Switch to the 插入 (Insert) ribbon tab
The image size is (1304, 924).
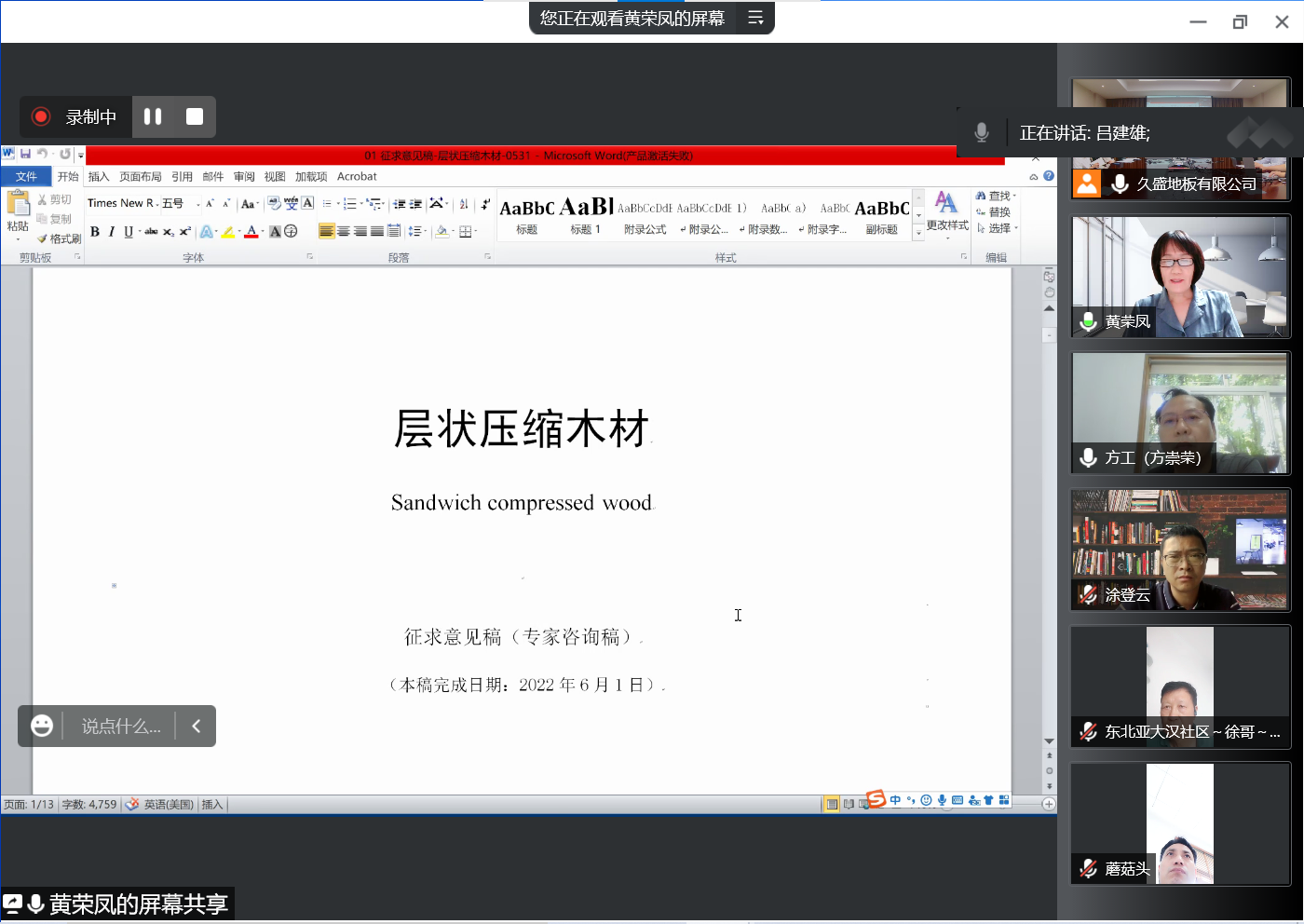point(99,177)
